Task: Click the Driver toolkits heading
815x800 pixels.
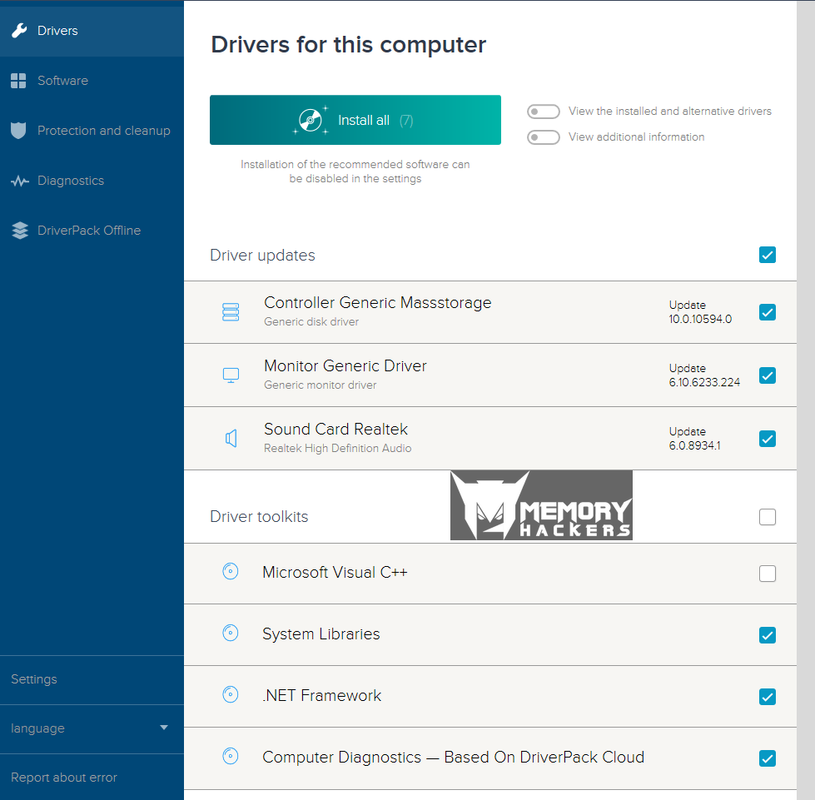Action: [x=259, y=517]
